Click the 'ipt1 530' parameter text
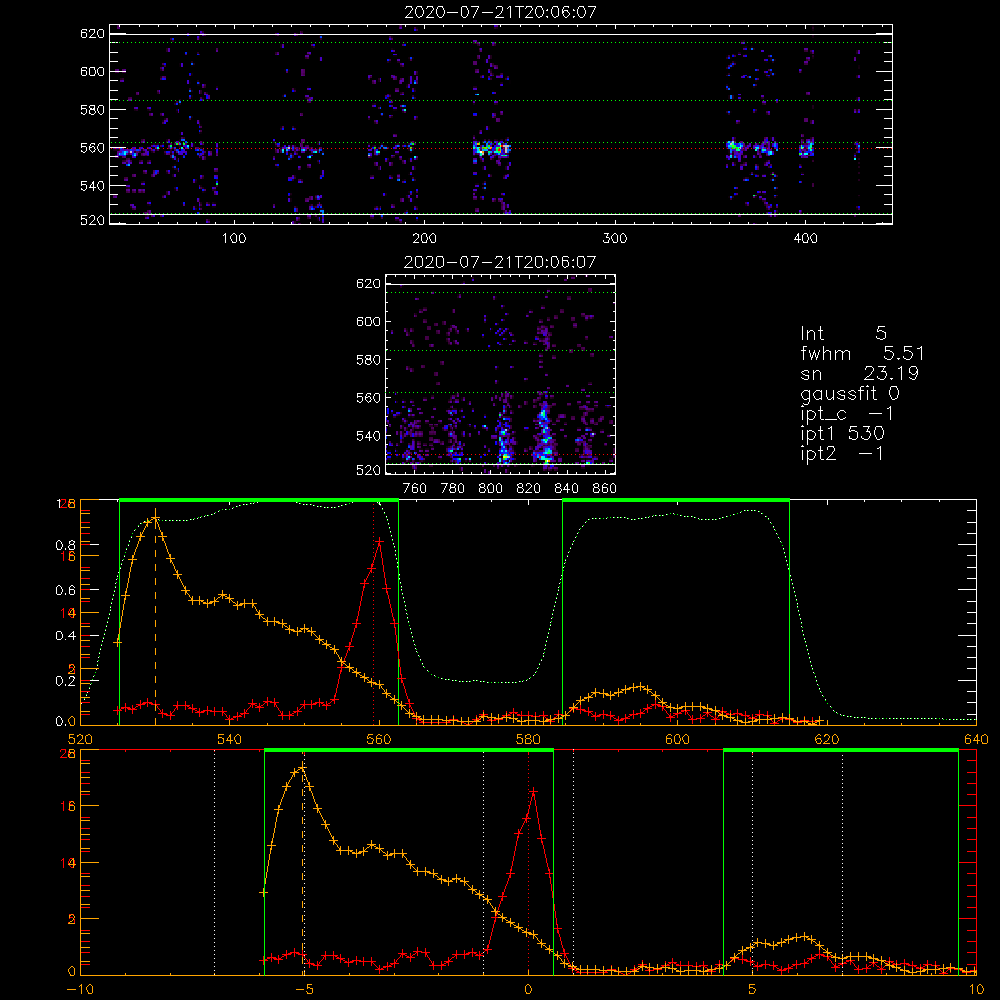This screenshot has width=1000, height=1000. [842, 434]
